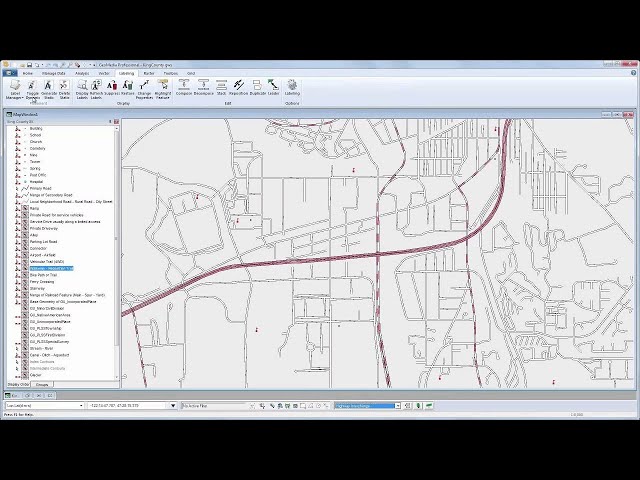640x480 pixels.
Task: Click the help icon in ribbon corner
Action: coord(633,73)
